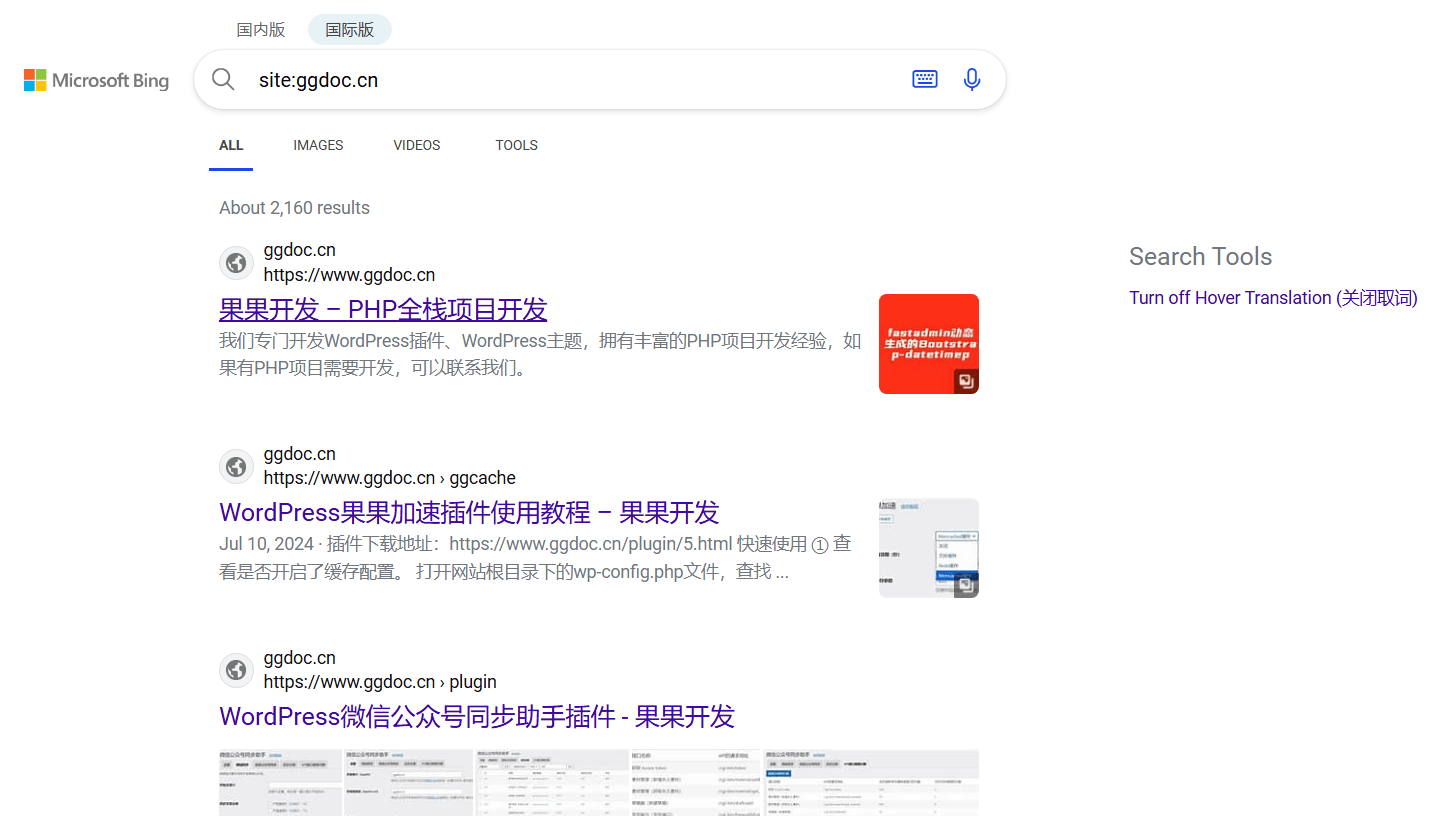Screen dimensions: 1452x816
Task: Click snippet dated Jul 10, 2024
Action: (535, 558)
